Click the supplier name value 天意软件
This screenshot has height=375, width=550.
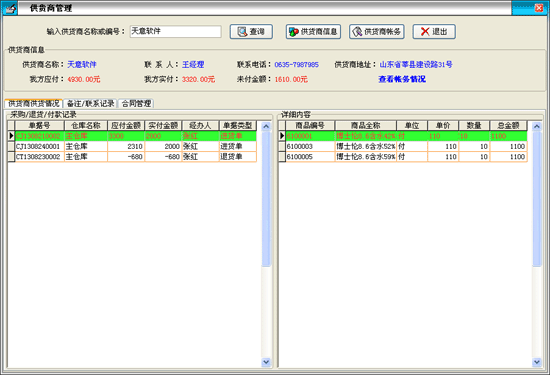(82, 65)
